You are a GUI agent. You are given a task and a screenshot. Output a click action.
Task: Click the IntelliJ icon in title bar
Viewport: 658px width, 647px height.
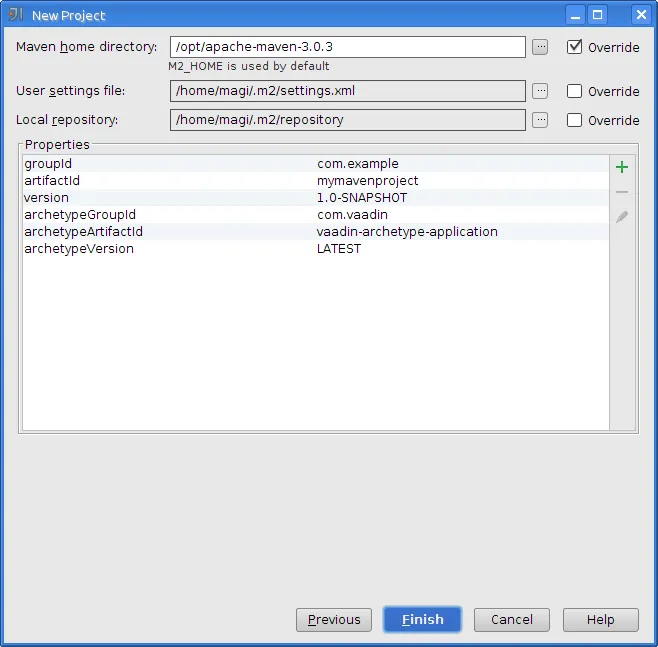coord(16,15)
